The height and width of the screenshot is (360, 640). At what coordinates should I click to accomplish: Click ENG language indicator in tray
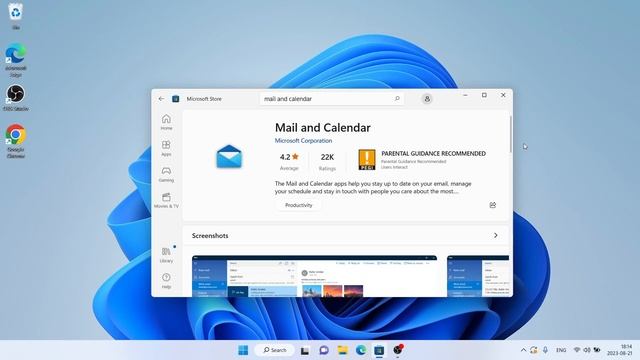point(561,350)
